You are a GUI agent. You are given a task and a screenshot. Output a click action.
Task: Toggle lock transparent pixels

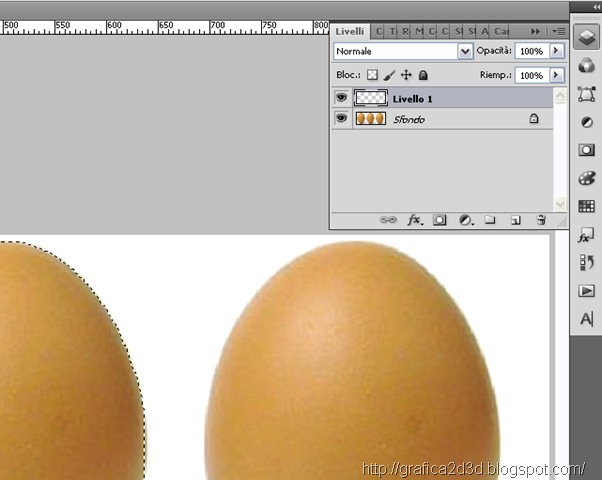coord(372,75)
